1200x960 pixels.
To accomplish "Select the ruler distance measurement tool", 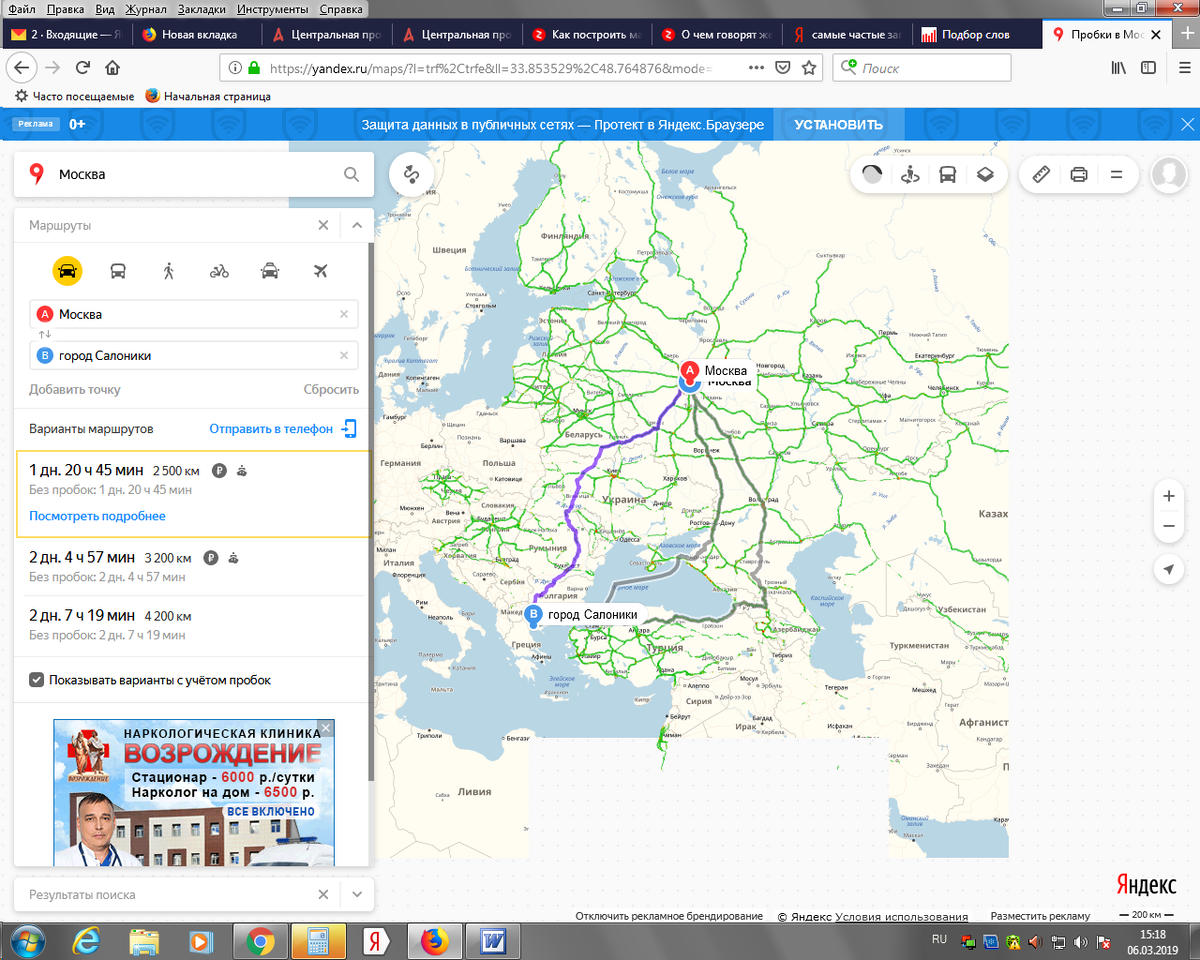I will point(1041,174).
